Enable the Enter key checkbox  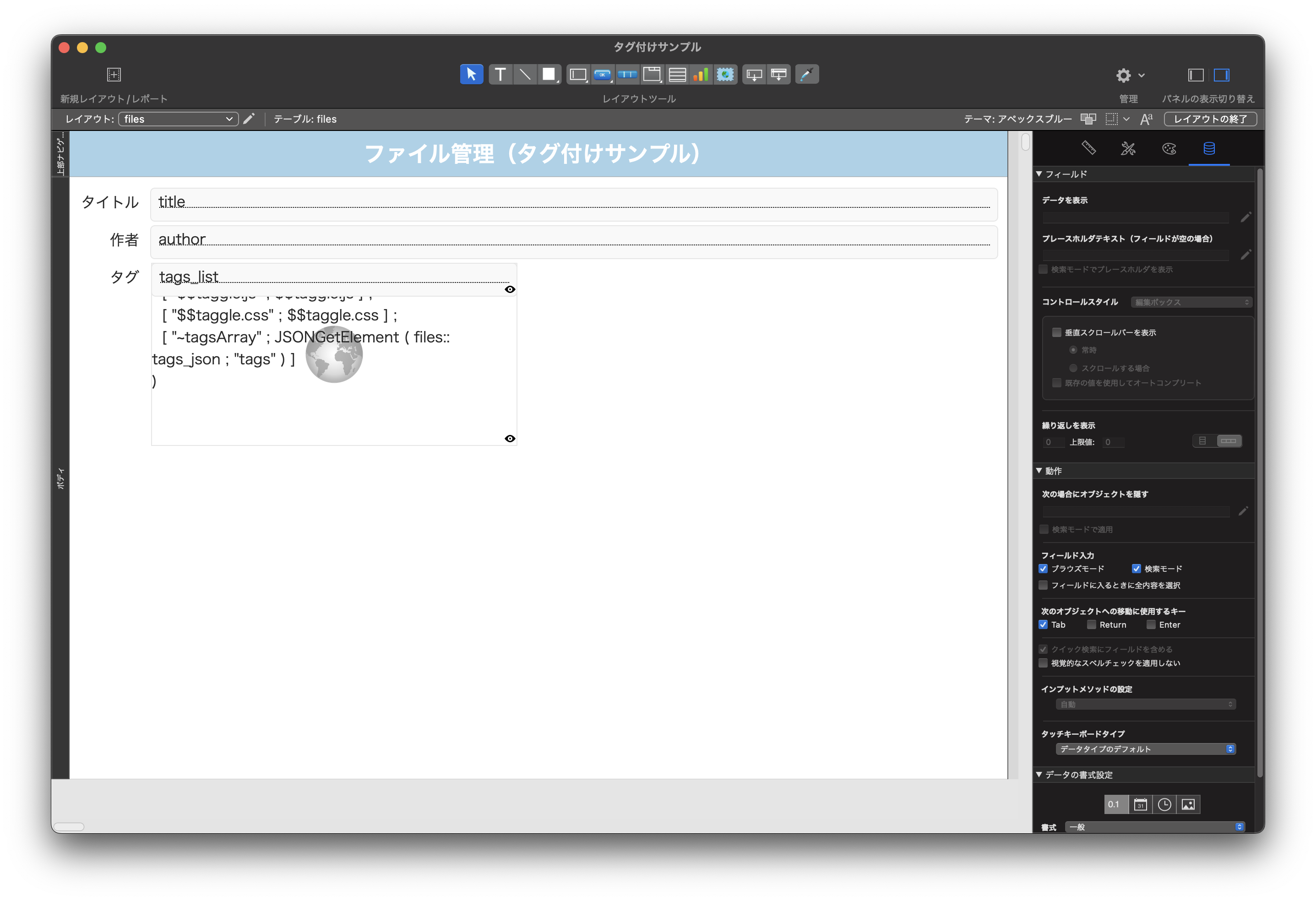[x=1151, y=624]
